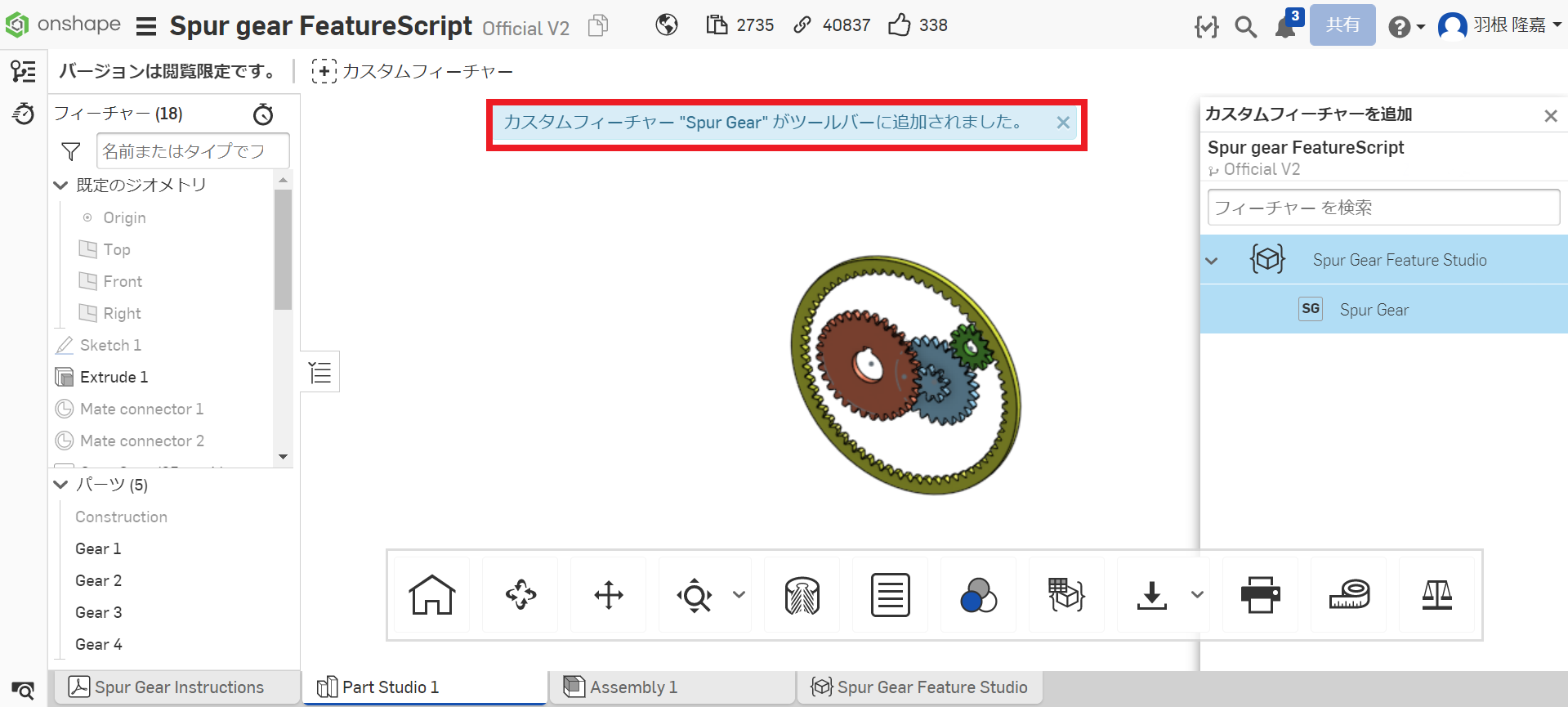Switch to Part Studio 1 tab
This screenshot has height=707, width=1568.
[x=424, y=687]
